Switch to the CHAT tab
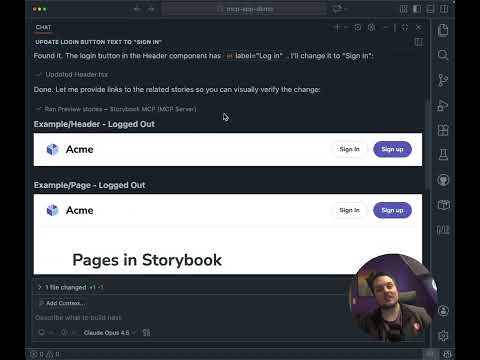The width and height of the screenshot is (480, 360). pos(44,28)
